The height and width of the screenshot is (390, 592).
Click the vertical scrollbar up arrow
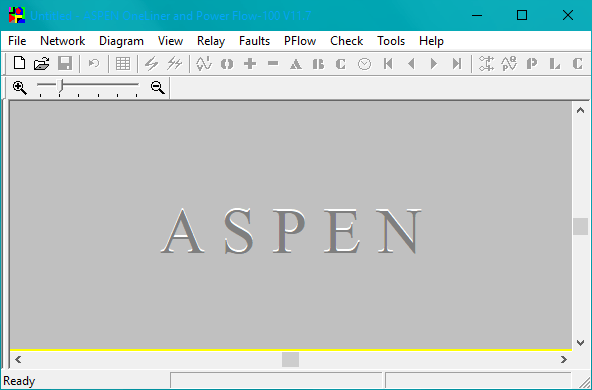(x=580, y=110)
